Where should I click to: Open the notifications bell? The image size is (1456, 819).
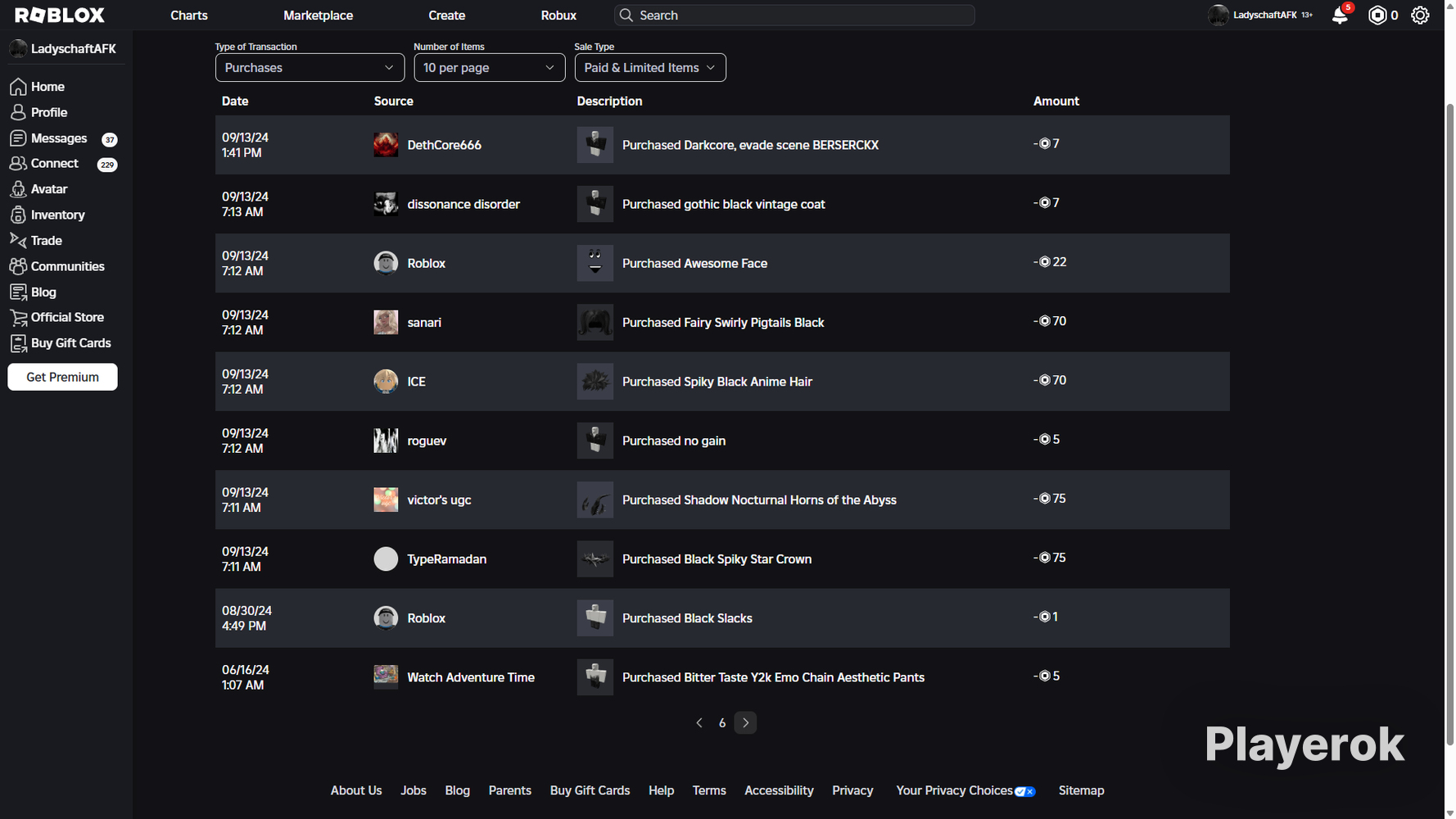1340,15
